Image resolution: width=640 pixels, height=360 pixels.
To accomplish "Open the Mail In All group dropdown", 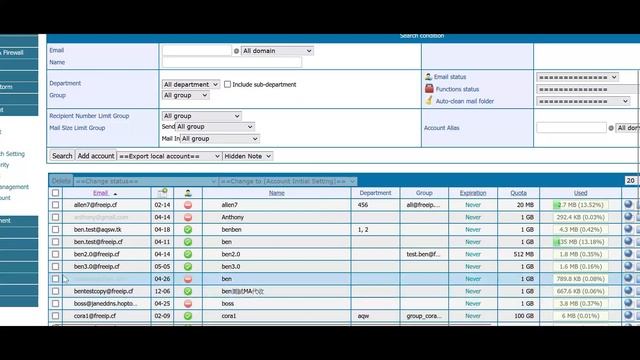I will point(220,139).
